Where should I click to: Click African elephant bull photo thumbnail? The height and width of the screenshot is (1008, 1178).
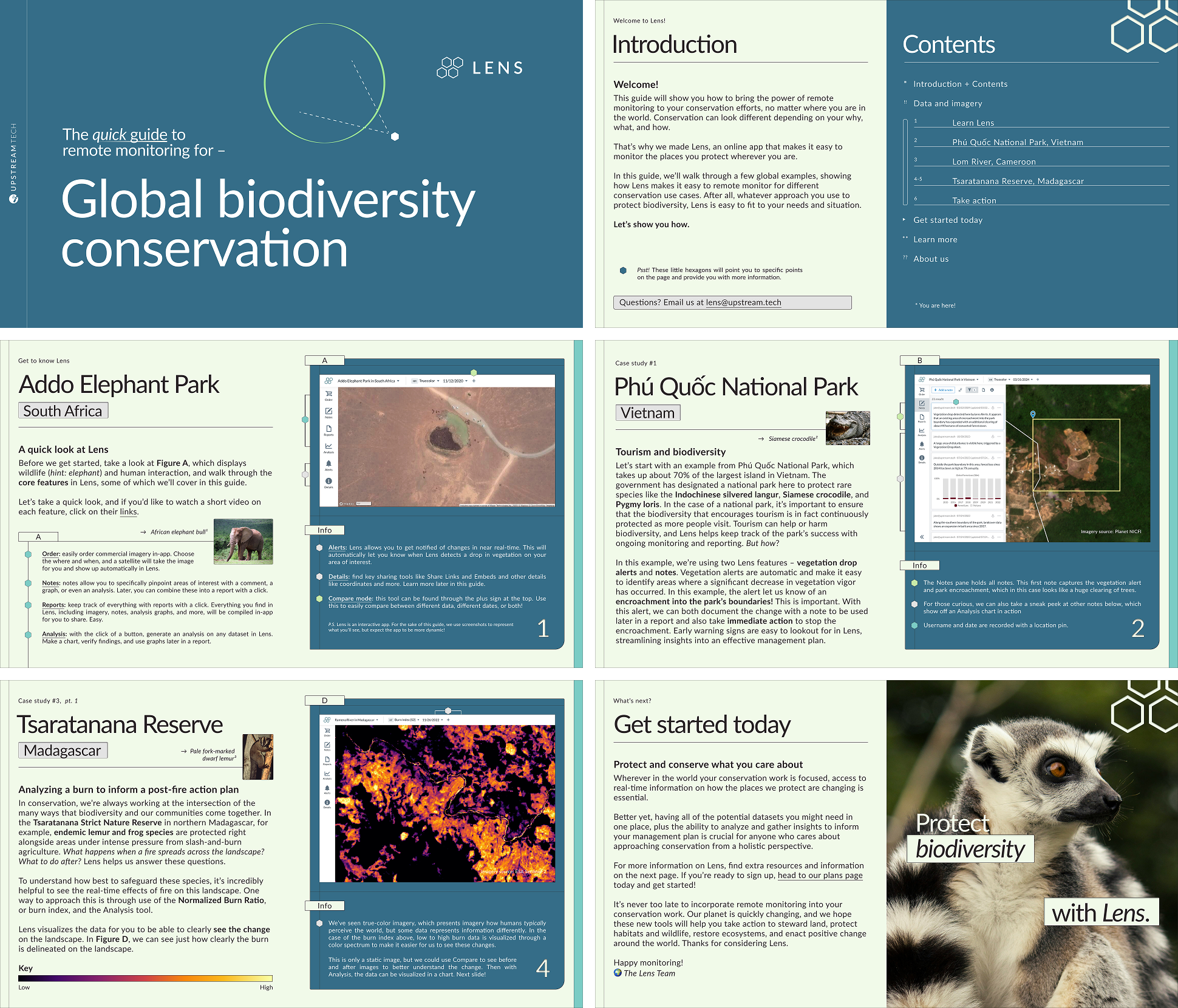[x=243, y=541]
